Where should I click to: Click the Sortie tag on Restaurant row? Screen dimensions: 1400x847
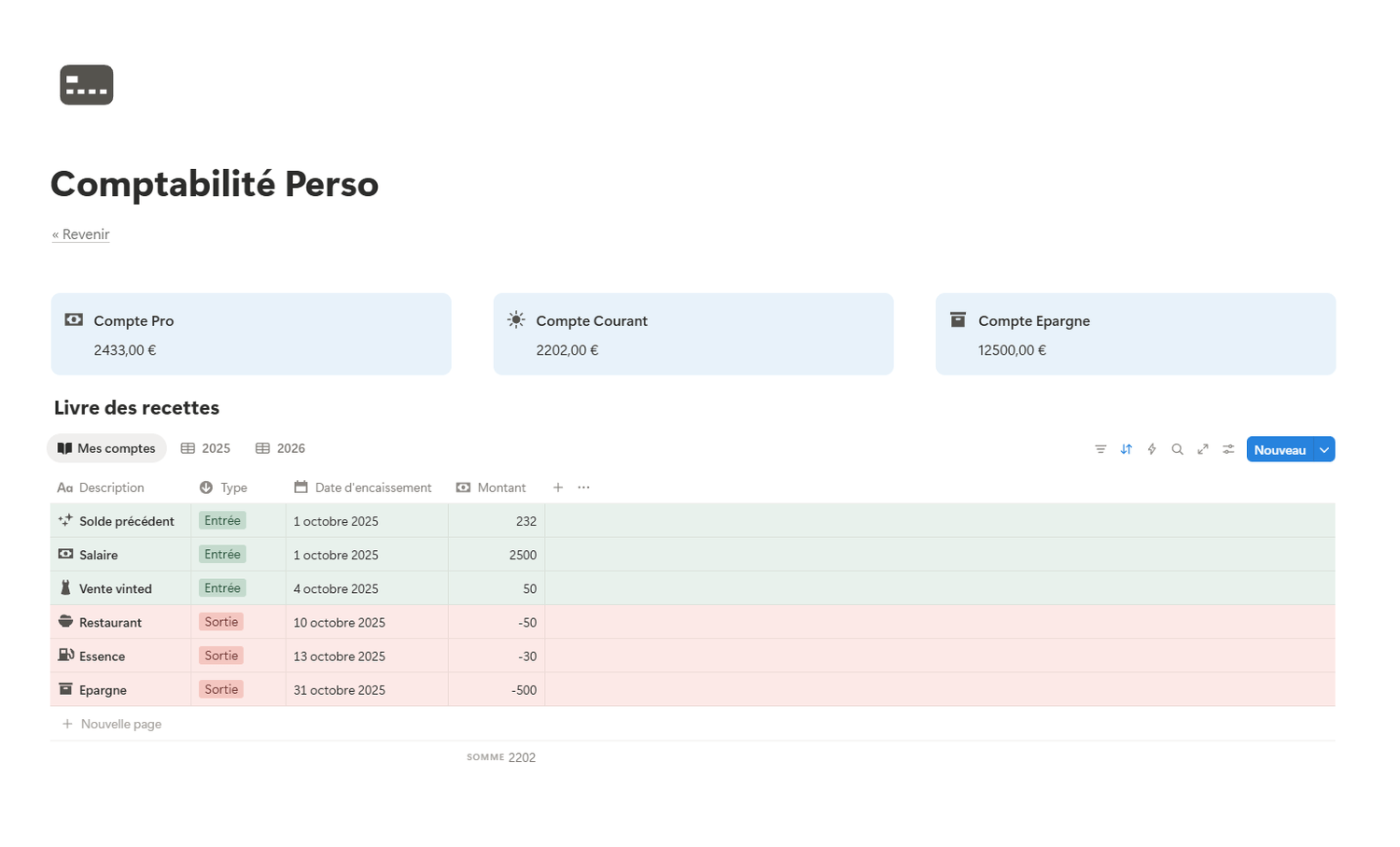pyautogui.click(x=221, y=622)
